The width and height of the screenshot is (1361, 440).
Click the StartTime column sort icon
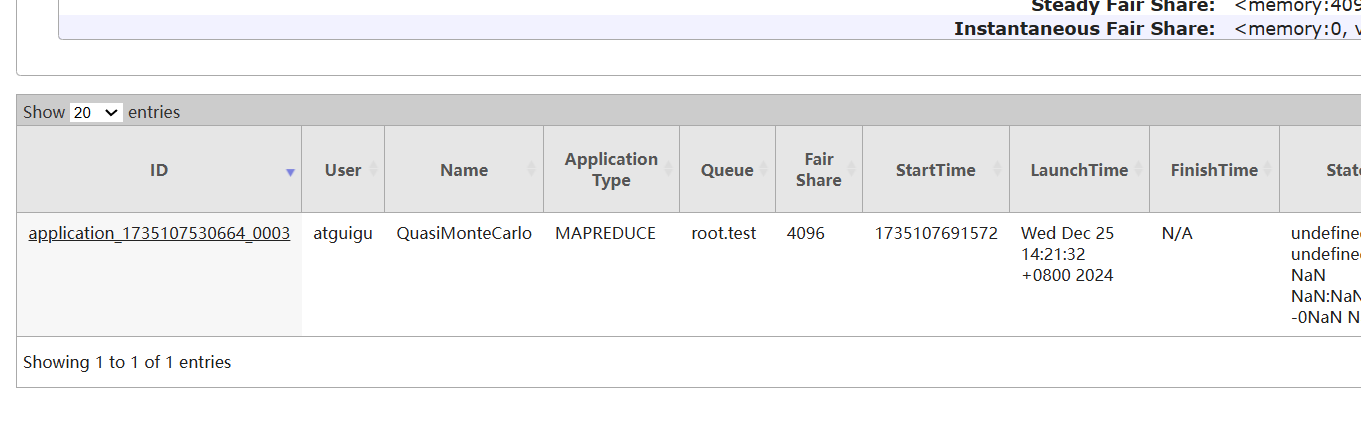(x=998, y=170)
